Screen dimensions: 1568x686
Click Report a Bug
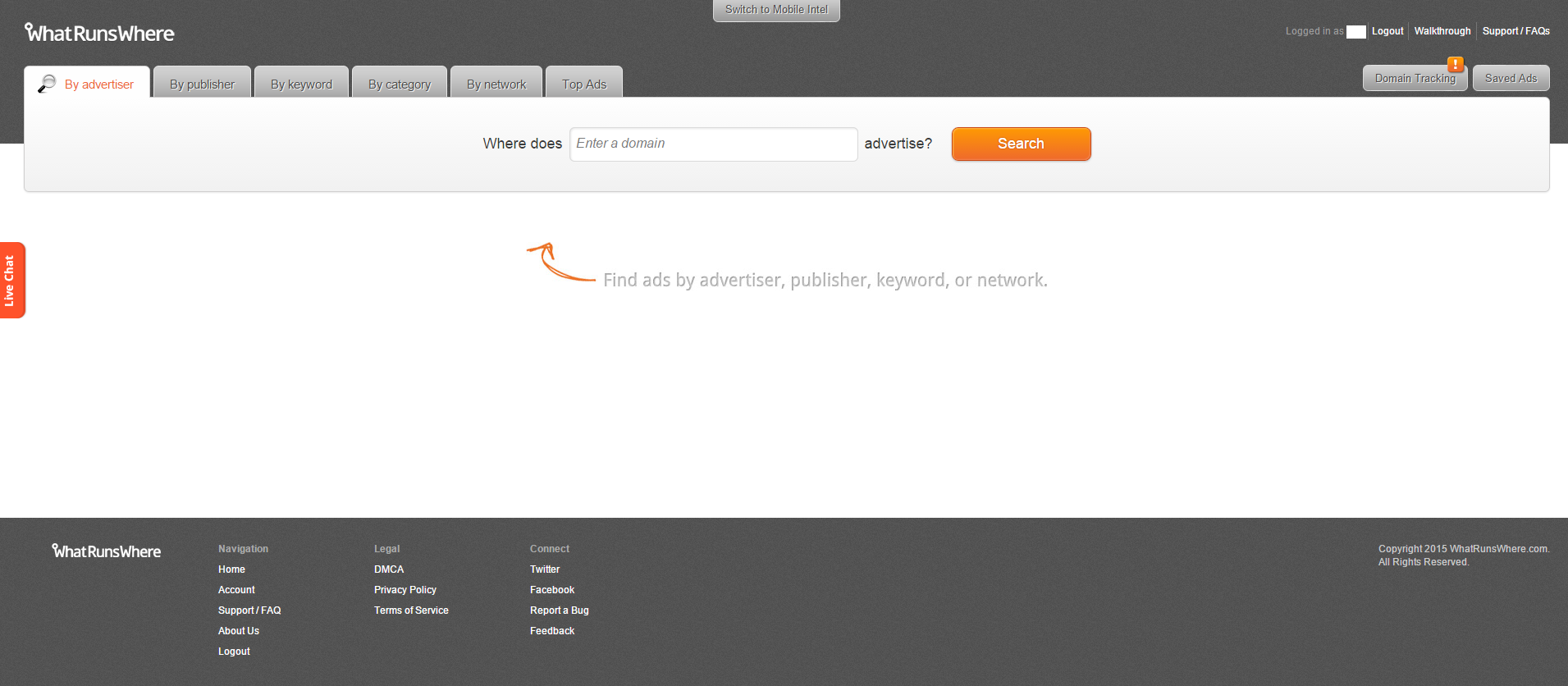560,611
